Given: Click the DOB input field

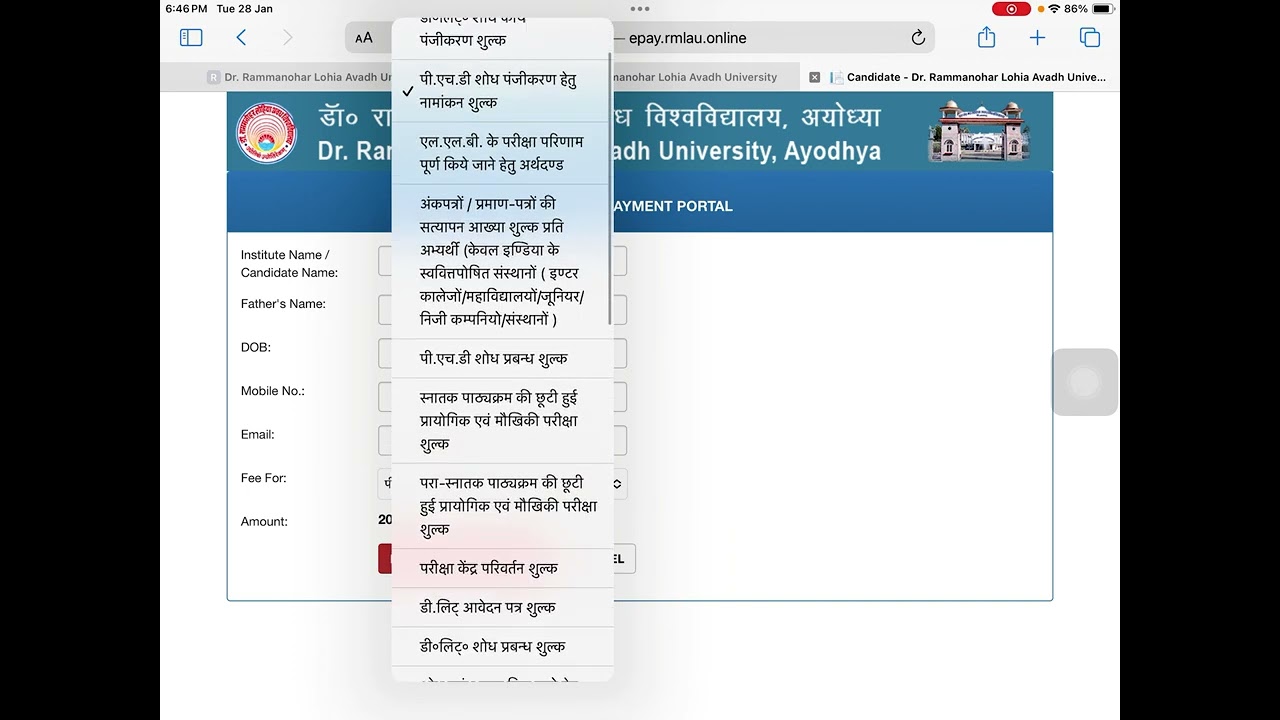Looking at the screenshot, I should pos(502,353).
